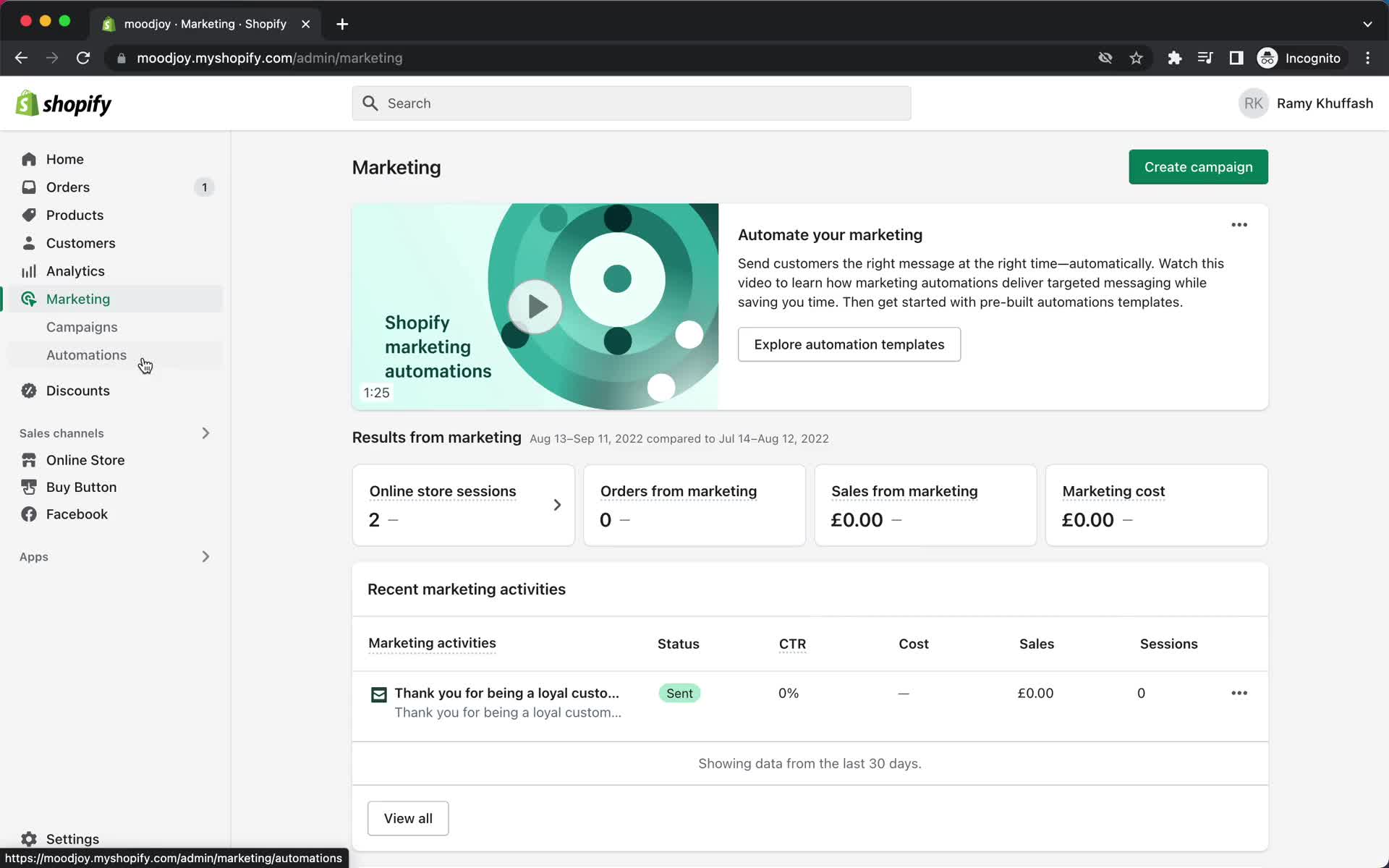This screenshot has height=868, width=1389.
Task: Expand the Sales channels section
Action: coord(205,433)
